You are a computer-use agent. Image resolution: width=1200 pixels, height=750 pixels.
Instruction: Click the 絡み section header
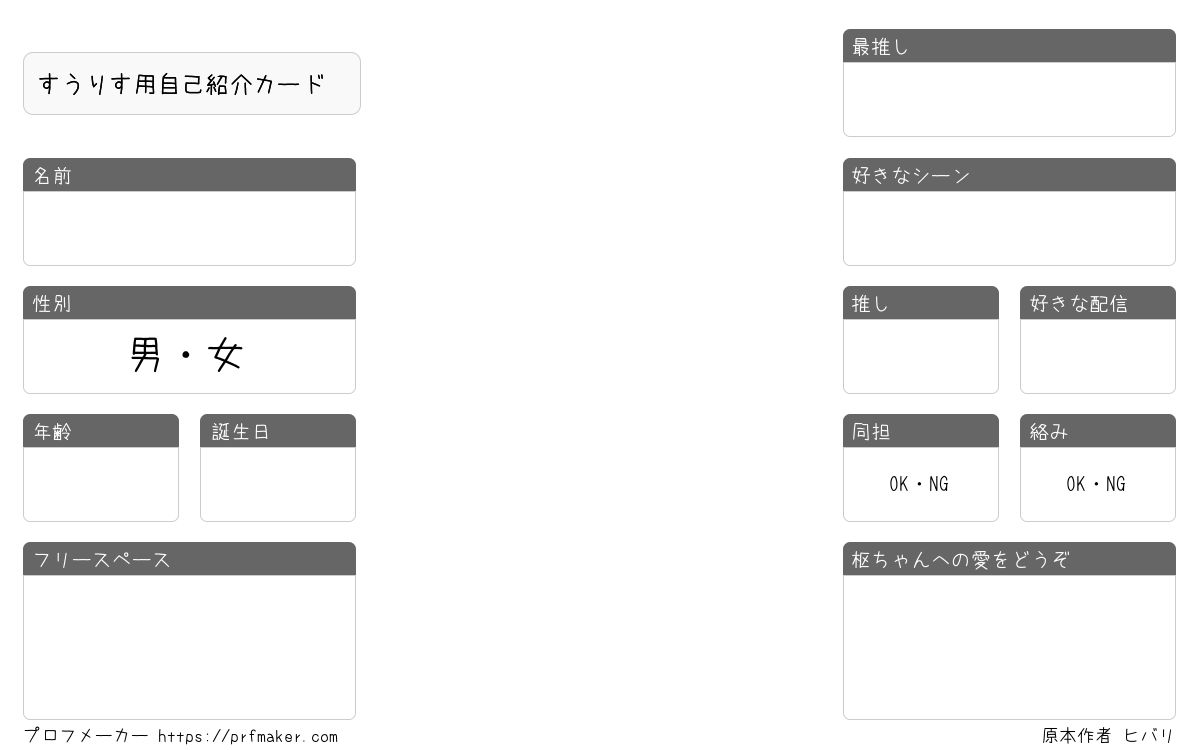[x=1098, y=431]
